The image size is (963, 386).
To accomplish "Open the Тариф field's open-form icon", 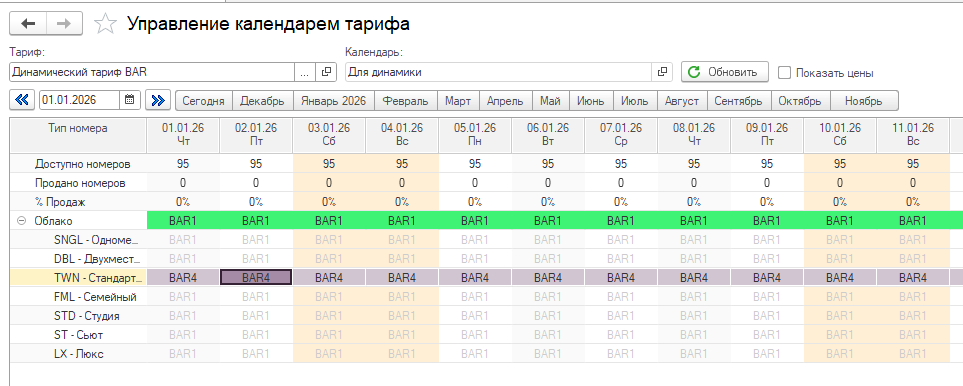I will [326, 72].
